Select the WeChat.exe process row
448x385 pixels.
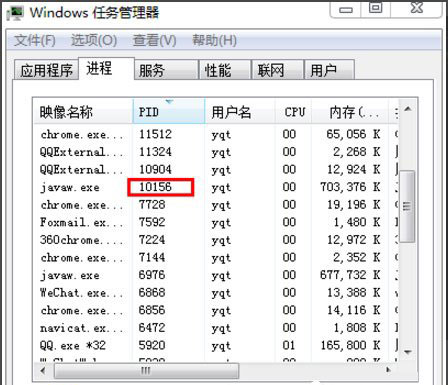click(x=216, y=293)
